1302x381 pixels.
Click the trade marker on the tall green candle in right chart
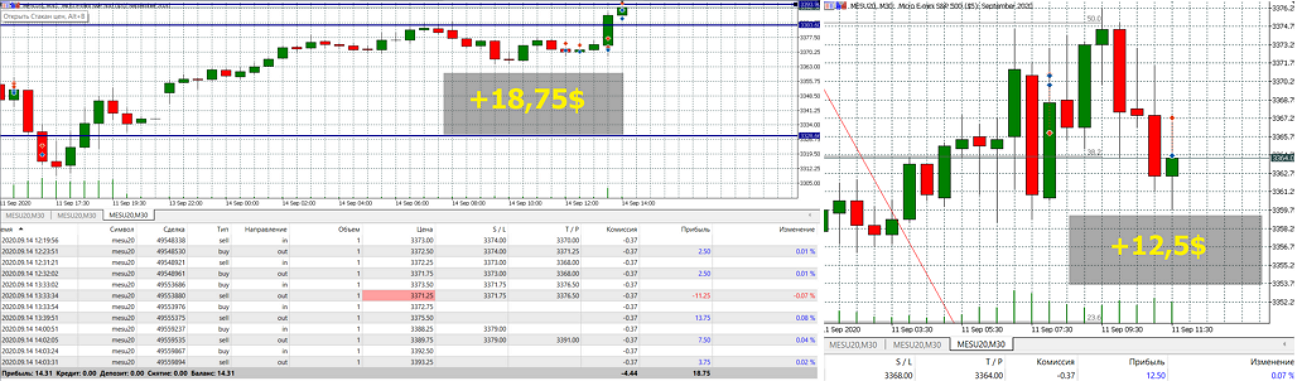click(x=1049, y=133)
